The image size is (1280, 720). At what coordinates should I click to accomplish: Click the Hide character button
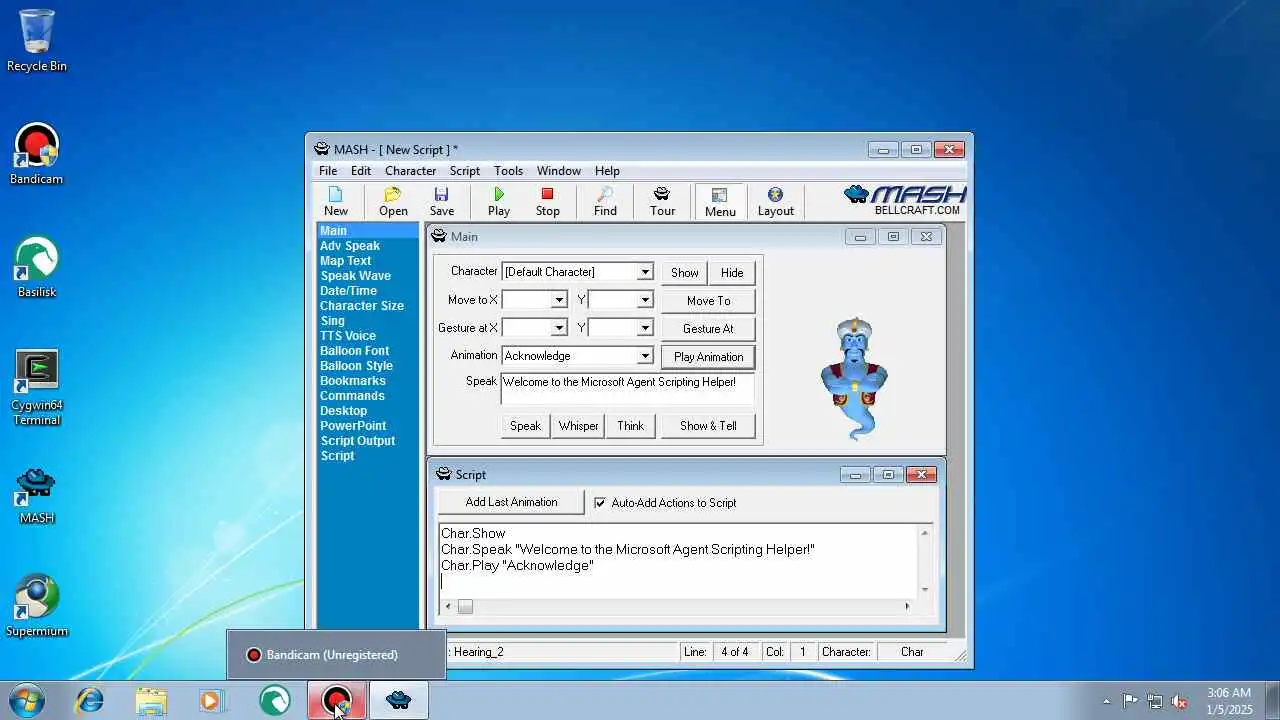[732, 273]
